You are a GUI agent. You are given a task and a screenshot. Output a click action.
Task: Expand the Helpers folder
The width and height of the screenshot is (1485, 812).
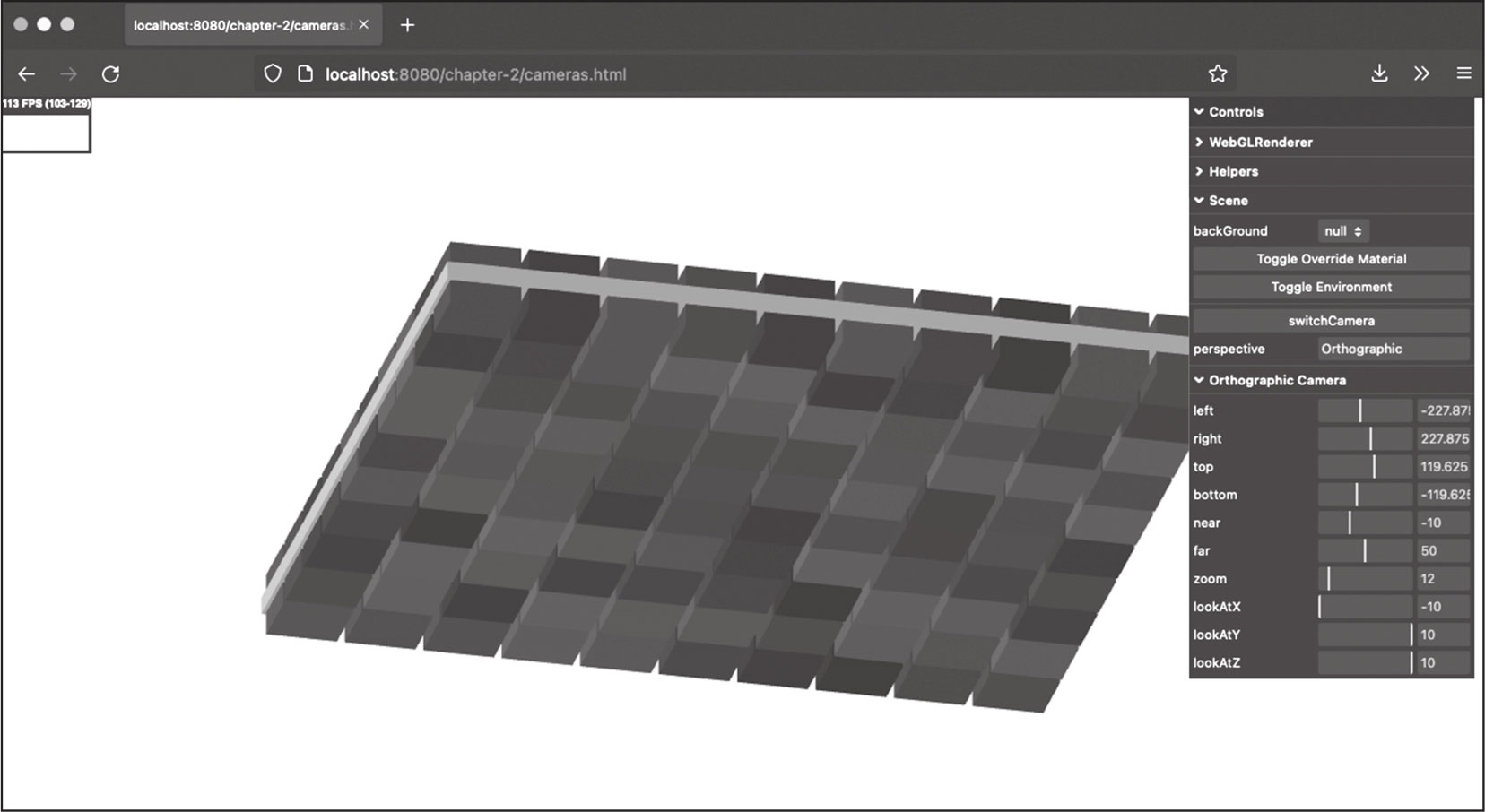point(1232,171)
